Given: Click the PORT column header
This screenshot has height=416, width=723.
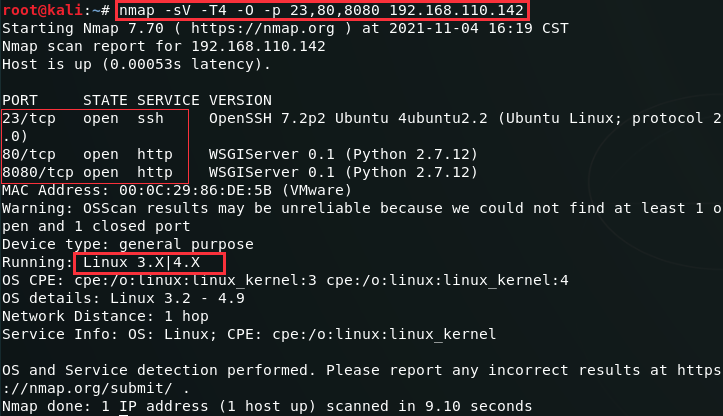Looking at the screenshot, I should 19,101.
